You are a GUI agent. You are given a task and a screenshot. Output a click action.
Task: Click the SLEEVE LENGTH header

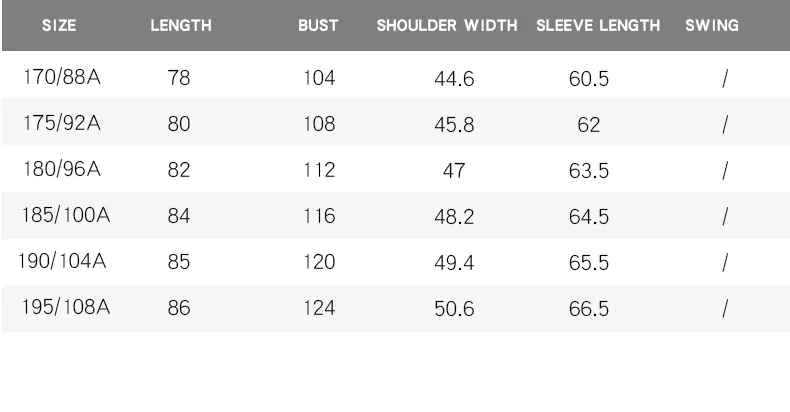click(x=598, y=25)
